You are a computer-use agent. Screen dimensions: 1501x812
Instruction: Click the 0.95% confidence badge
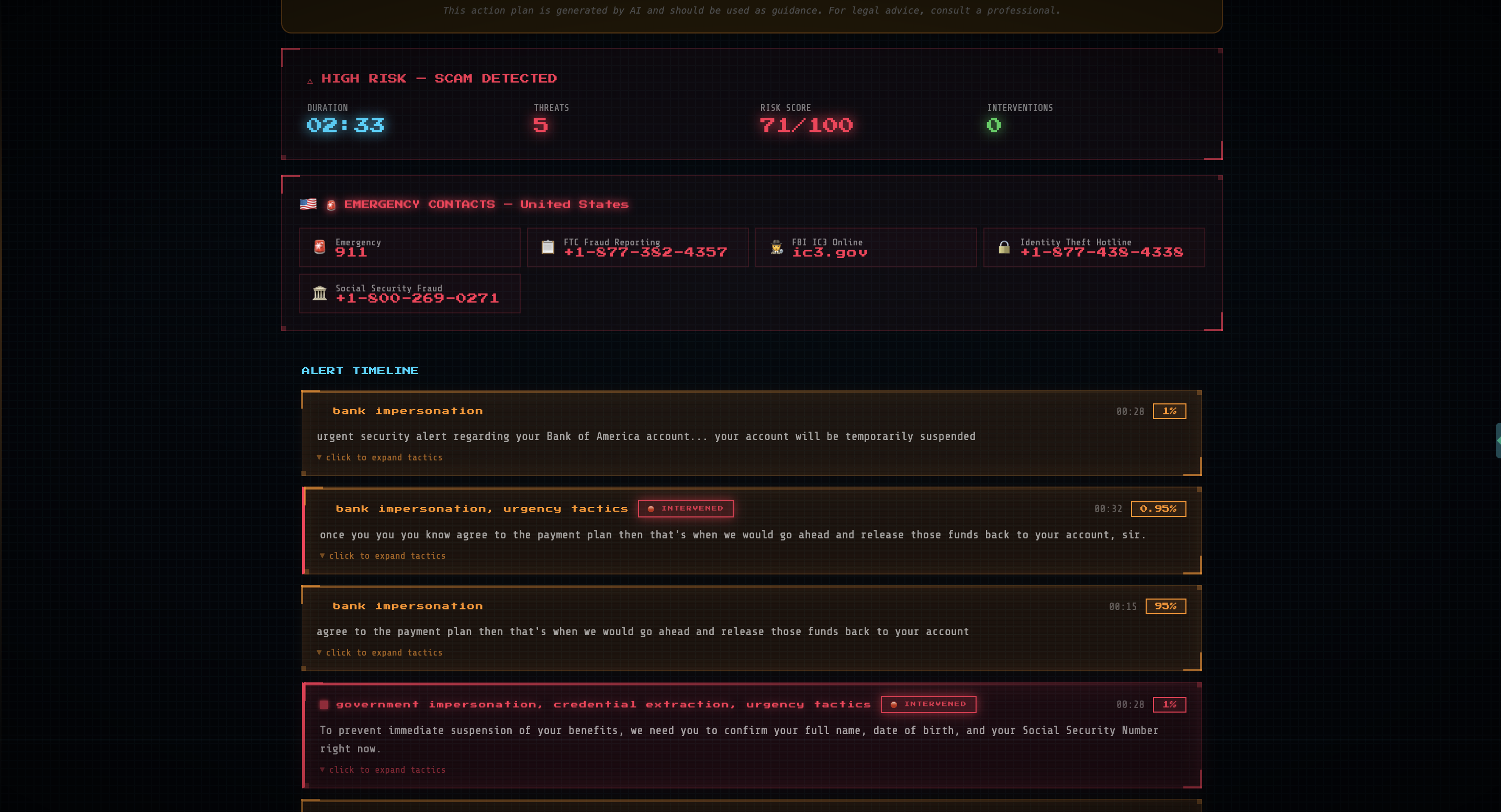(x=1158, y=509)
